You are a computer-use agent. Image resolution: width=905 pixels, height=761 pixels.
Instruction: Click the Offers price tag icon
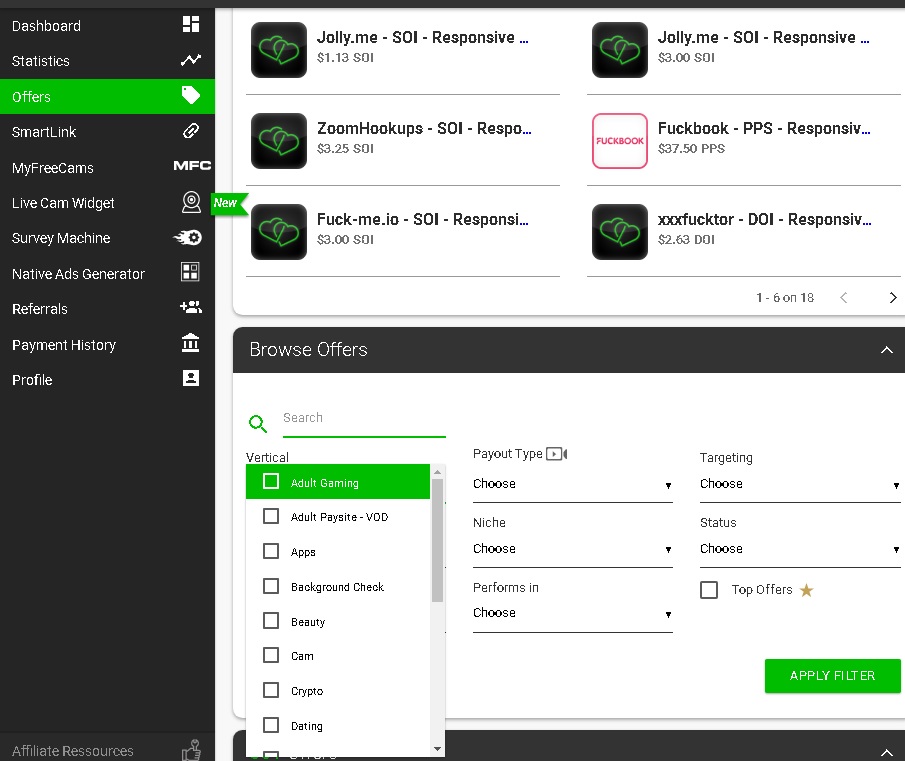[x=190, y=95]
